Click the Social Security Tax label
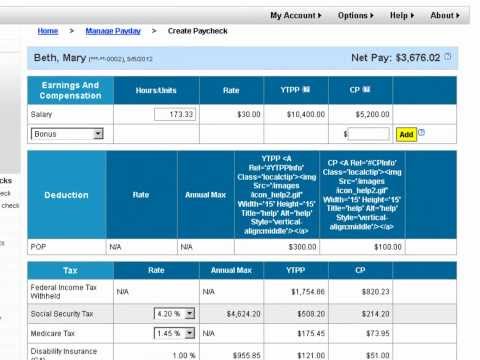 62,314
